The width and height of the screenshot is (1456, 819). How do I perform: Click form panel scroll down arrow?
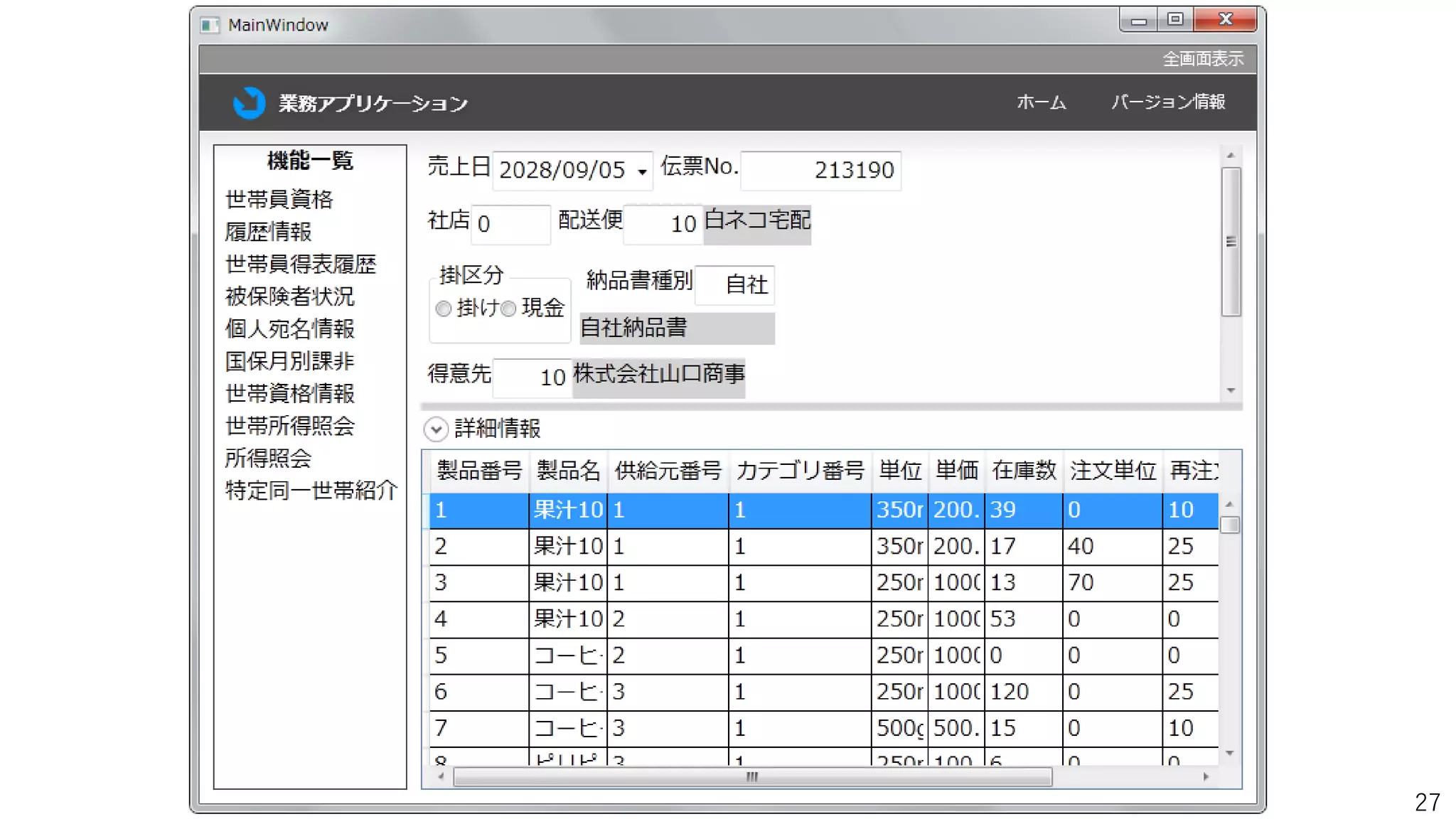(x=1231, y=390)
